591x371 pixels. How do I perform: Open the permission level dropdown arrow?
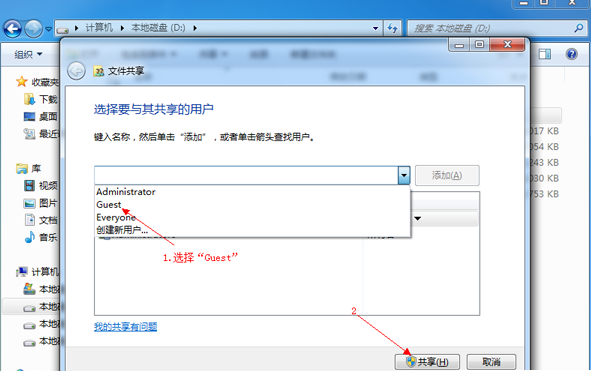(418, 218)
